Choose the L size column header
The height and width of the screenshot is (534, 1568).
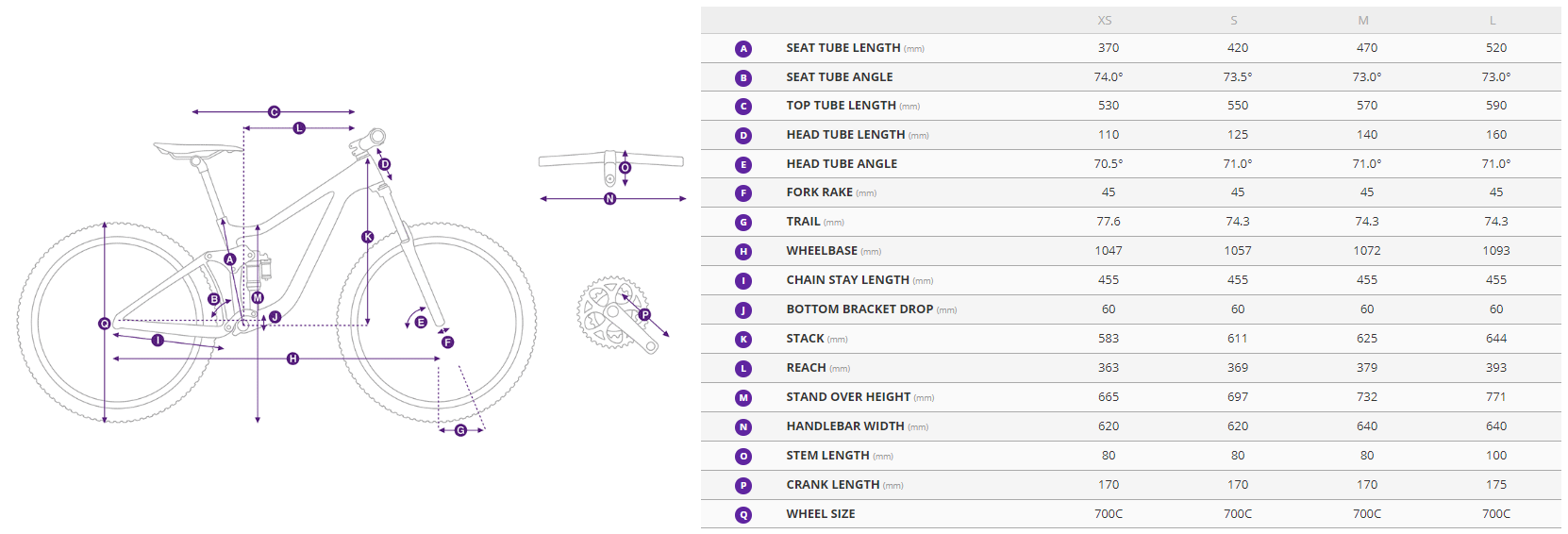1492,21
